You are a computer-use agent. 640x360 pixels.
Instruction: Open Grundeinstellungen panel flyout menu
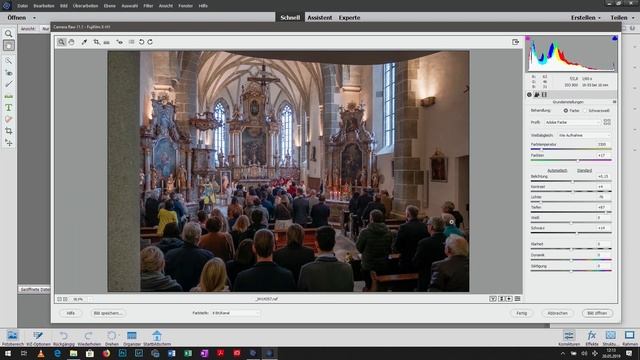point(614,102)
